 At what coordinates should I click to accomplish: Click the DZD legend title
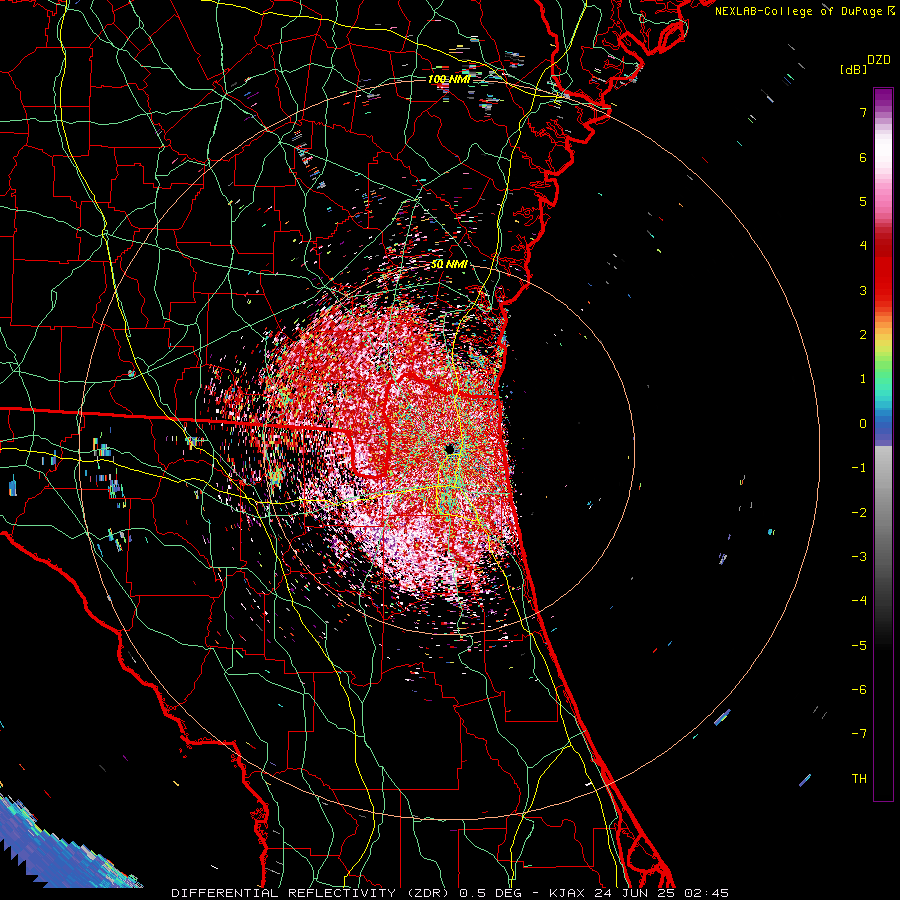(x=879, y=60)
